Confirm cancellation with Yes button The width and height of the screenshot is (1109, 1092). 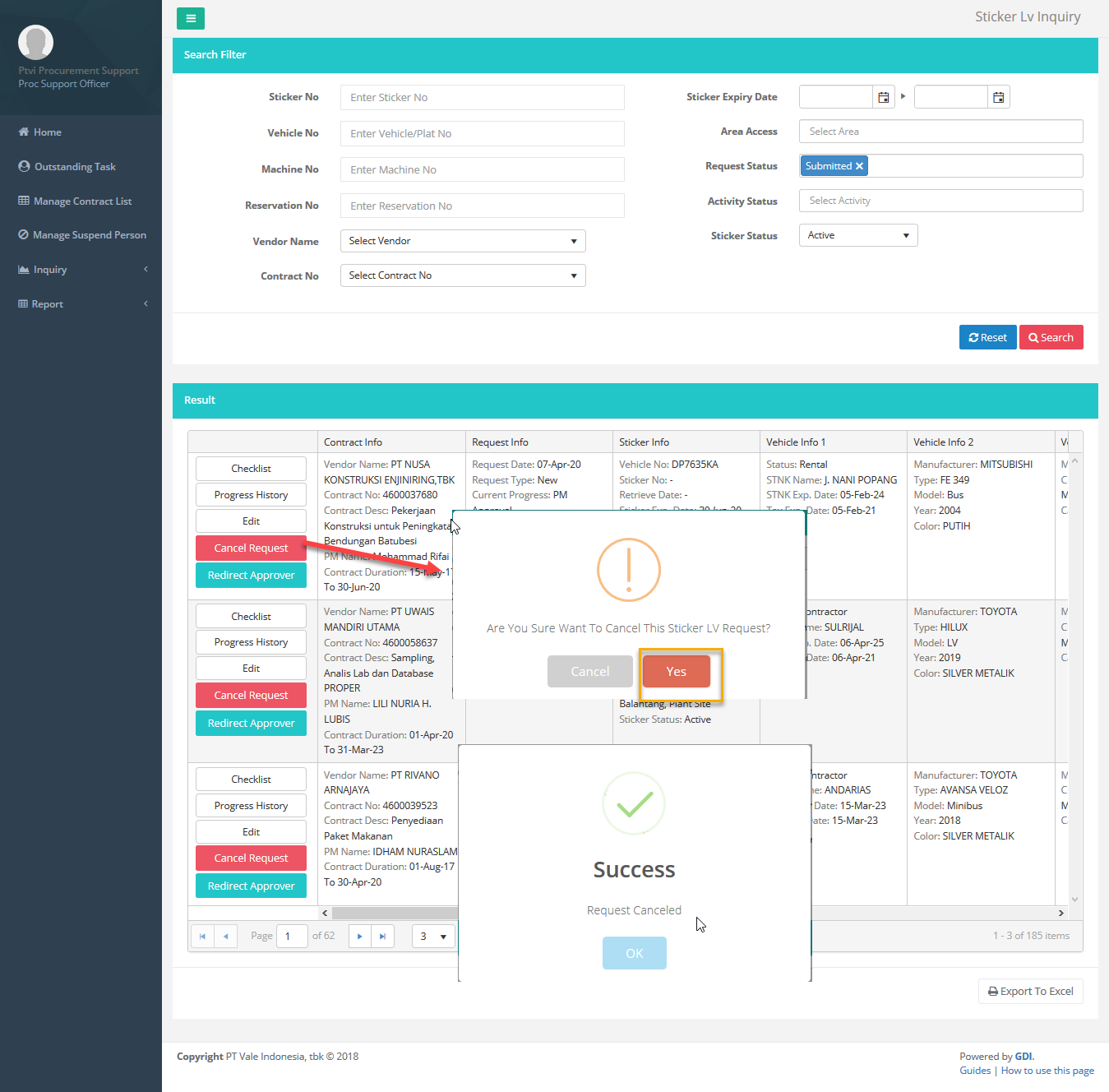676,672
